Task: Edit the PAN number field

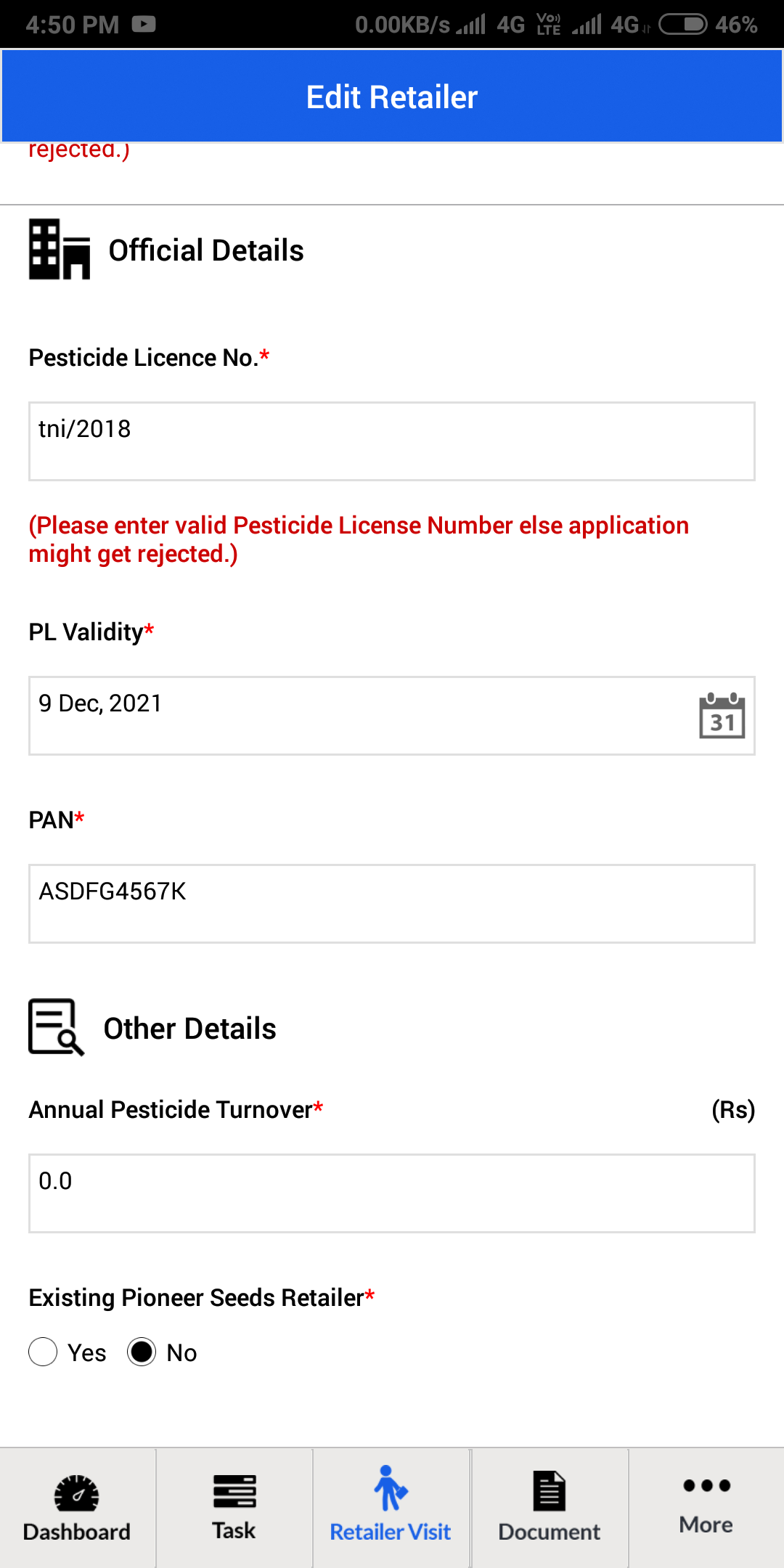Action: tap(392, 904)
